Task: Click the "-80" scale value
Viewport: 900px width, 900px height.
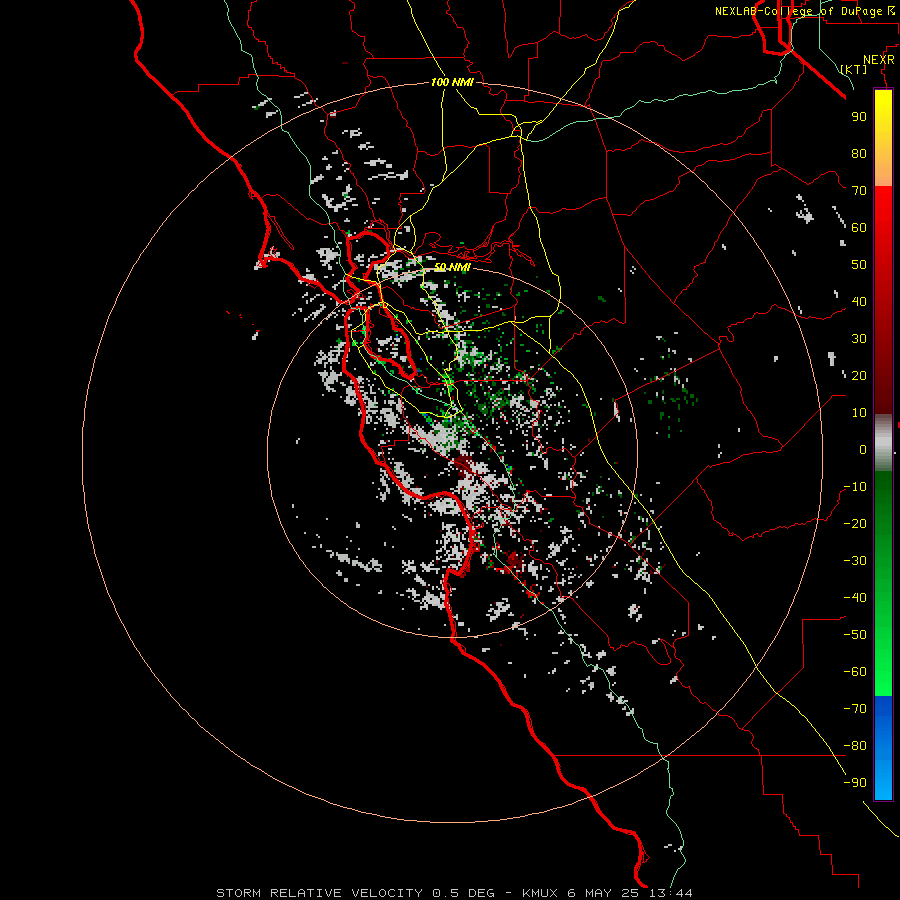Action: (855, 746)
